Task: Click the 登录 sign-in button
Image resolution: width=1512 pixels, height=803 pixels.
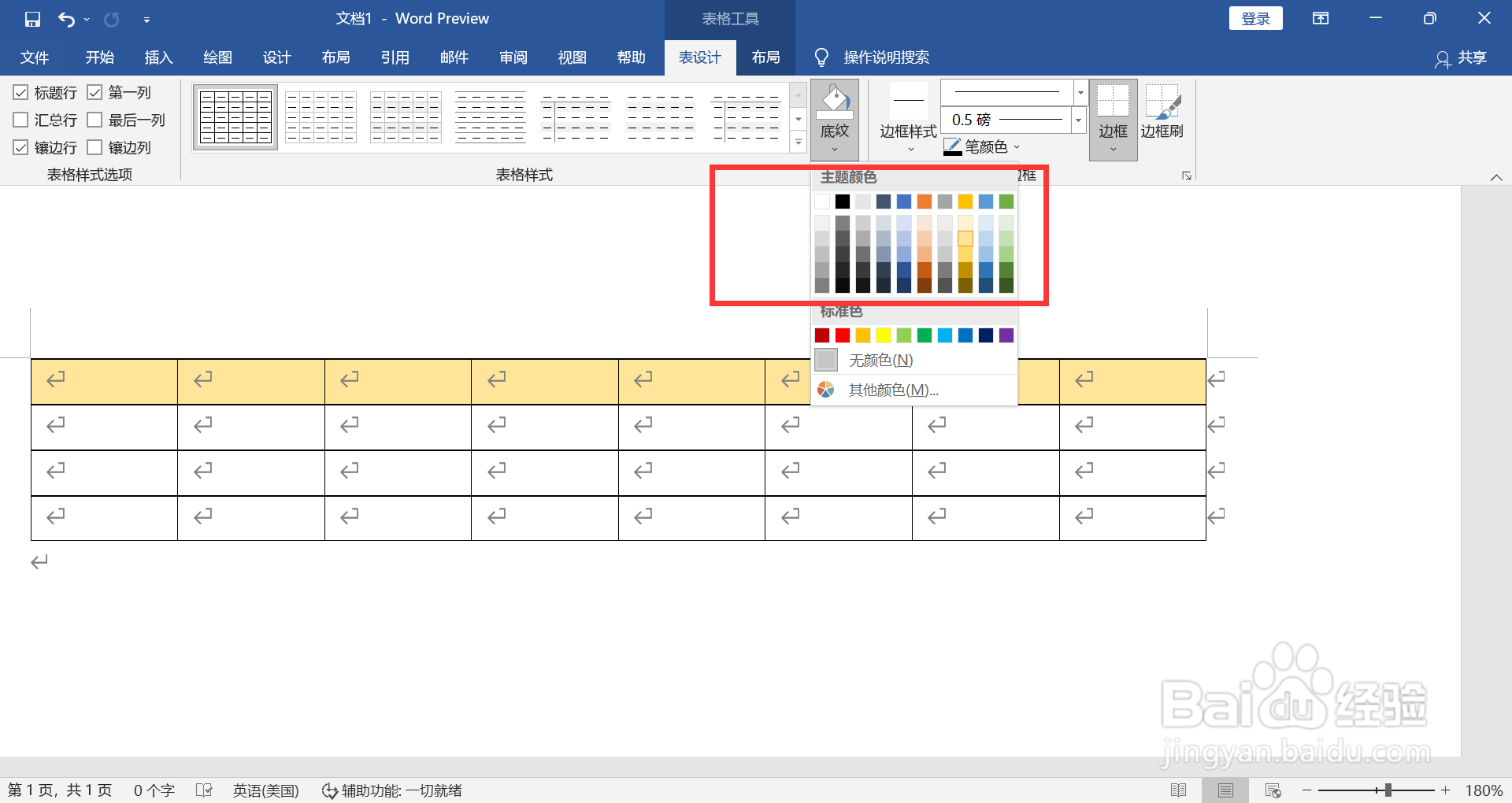Action: tap(1255, 19)
